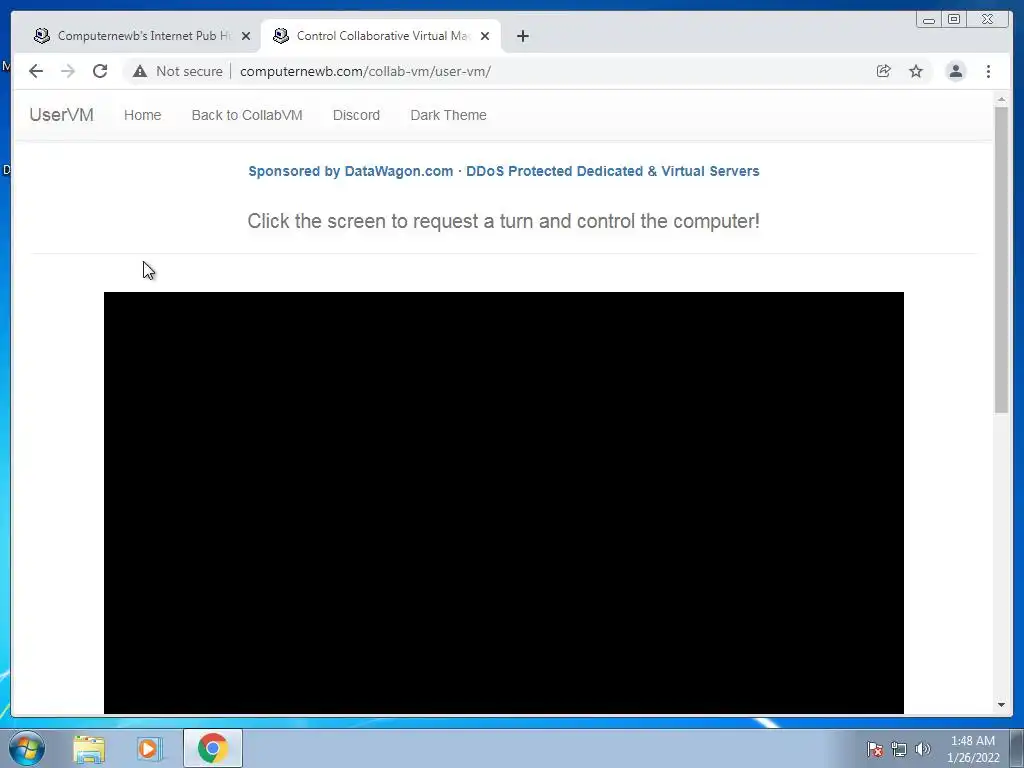Close the Computernewb's Internet Pub tab

pyautogui.click(x=246, y=36)
